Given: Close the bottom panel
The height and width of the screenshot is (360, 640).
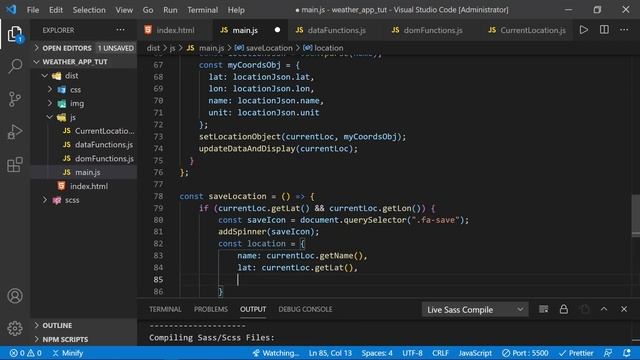Looking at the screenshot, I should [624, 309].
